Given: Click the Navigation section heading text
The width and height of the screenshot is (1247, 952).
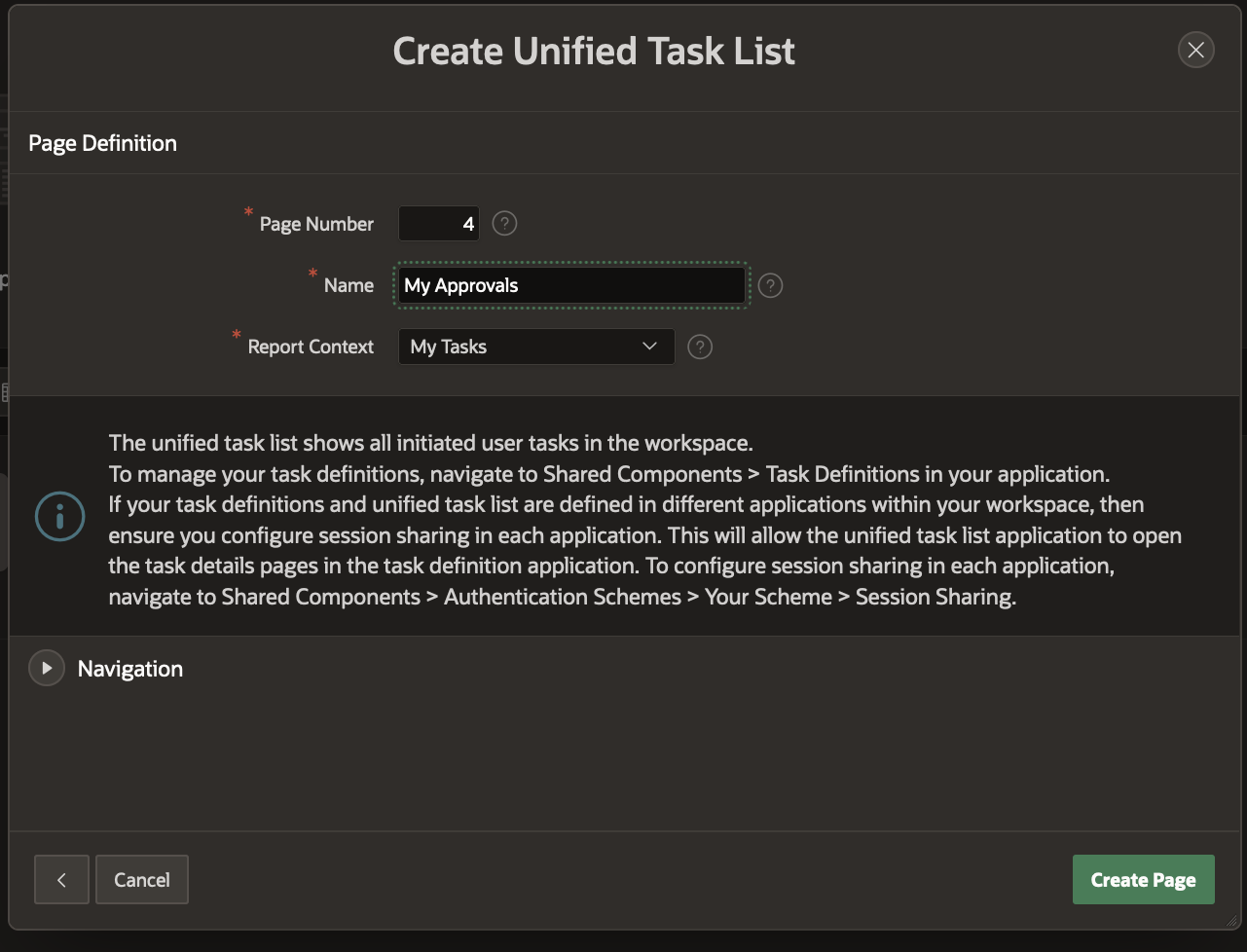Looking at the screenshot, I should click(130, 669).
